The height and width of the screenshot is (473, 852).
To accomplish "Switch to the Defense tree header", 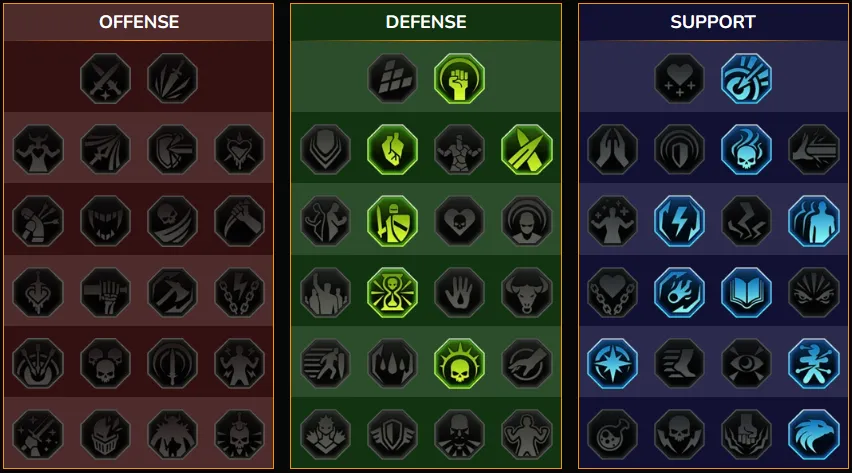I will (x=426, y=22).
